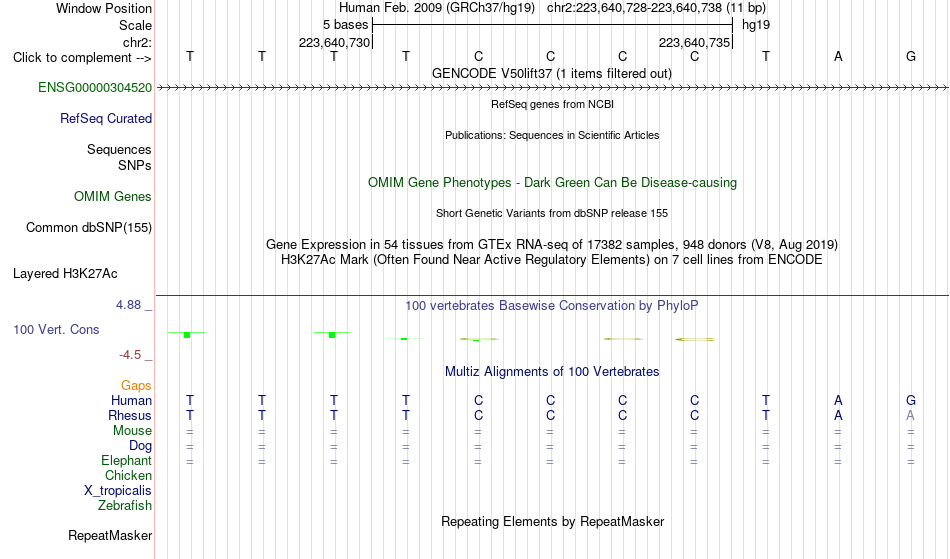
Task: Click the Common dbSNP(155) track label
Action: tap(88, 228)
